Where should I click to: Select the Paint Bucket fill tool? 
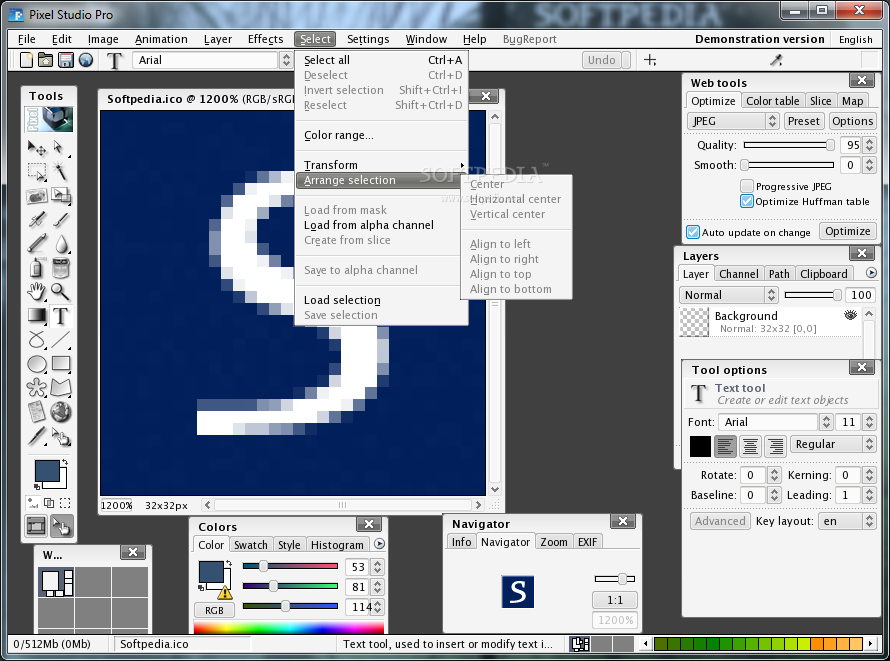pyautogui.click(x=60, y=268)
